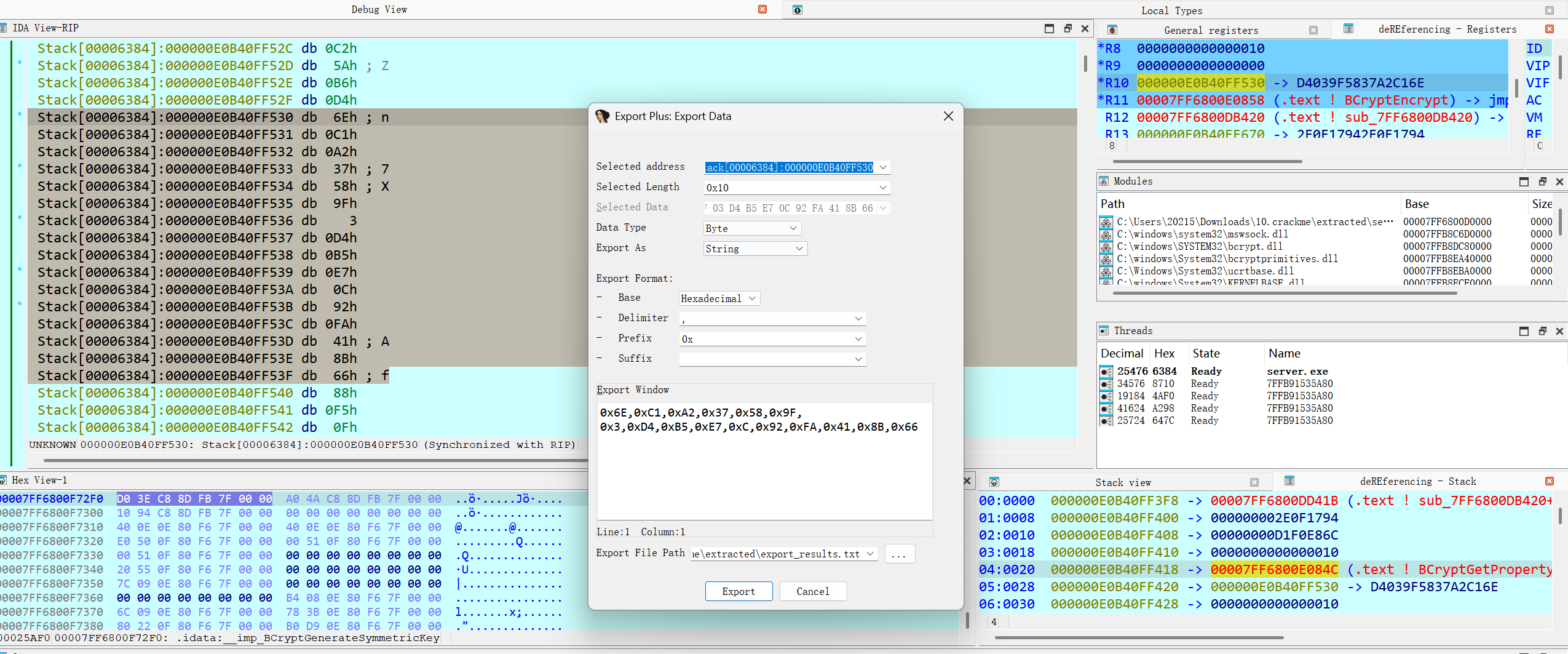1568x654 pixels.
Task: Open the Export File Path dropdown
Action: [870, 554]
